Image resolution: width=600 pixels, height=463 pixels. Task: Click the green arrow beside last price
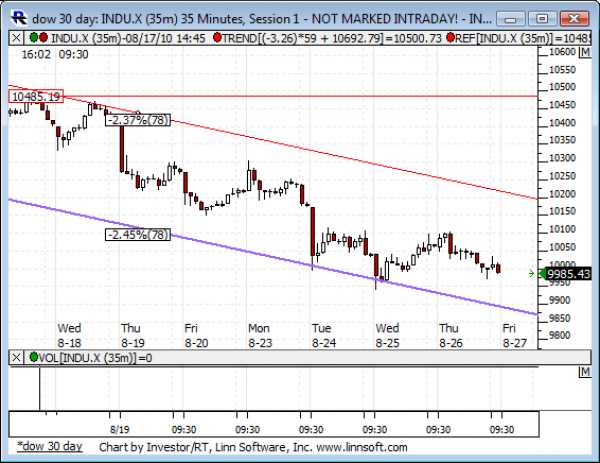pyautogui.click(x=531, y=273)
